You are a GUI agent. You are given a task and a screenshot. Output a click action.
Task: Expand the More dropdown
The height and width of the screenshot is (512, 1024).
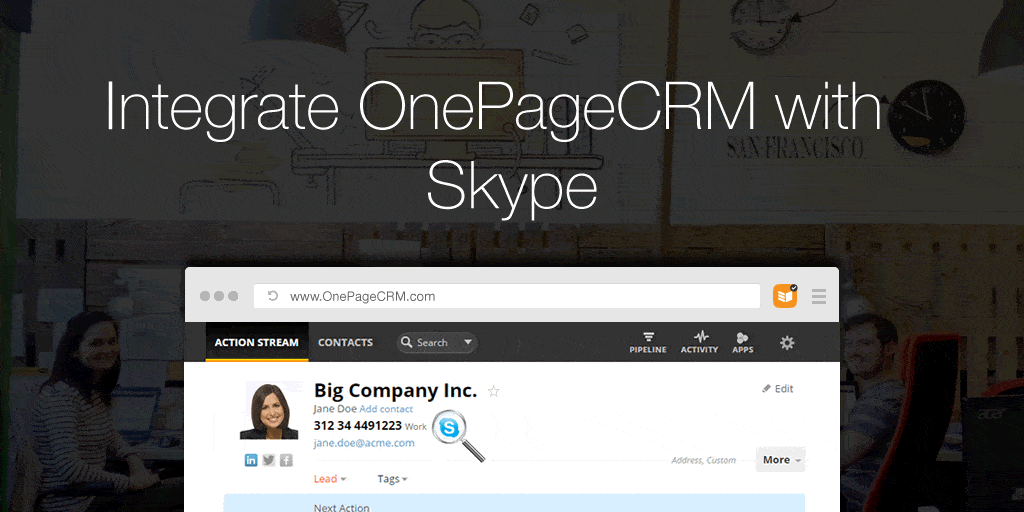coord(781,460)
